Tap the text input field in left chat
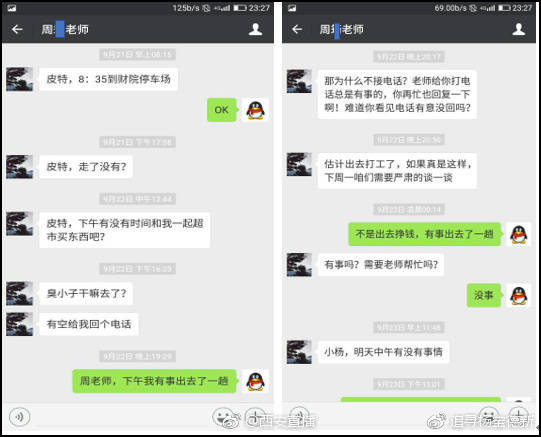The width and height of the screenshot is (541, 437). point(121,417)
